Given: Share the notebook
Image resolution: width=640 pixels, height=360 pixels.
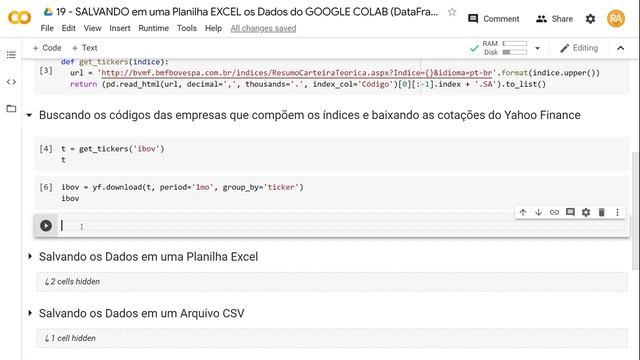Looking at the screenshot, I should (x=554, y=19).
